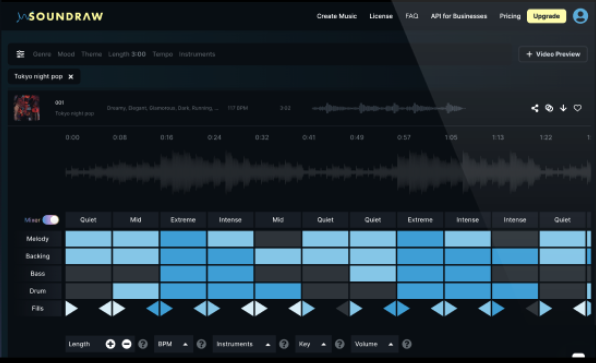Screen dimensions: 596x363
Task: Toggle Melody in second Mid block
Action: click(x=278, y=239)
